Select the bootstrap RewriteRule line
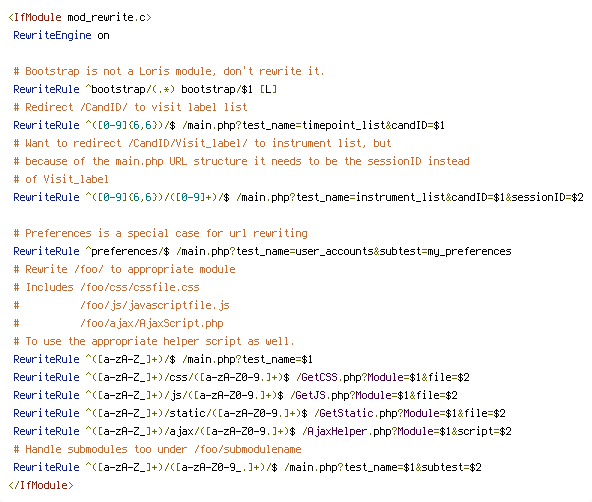 (145, 89)
